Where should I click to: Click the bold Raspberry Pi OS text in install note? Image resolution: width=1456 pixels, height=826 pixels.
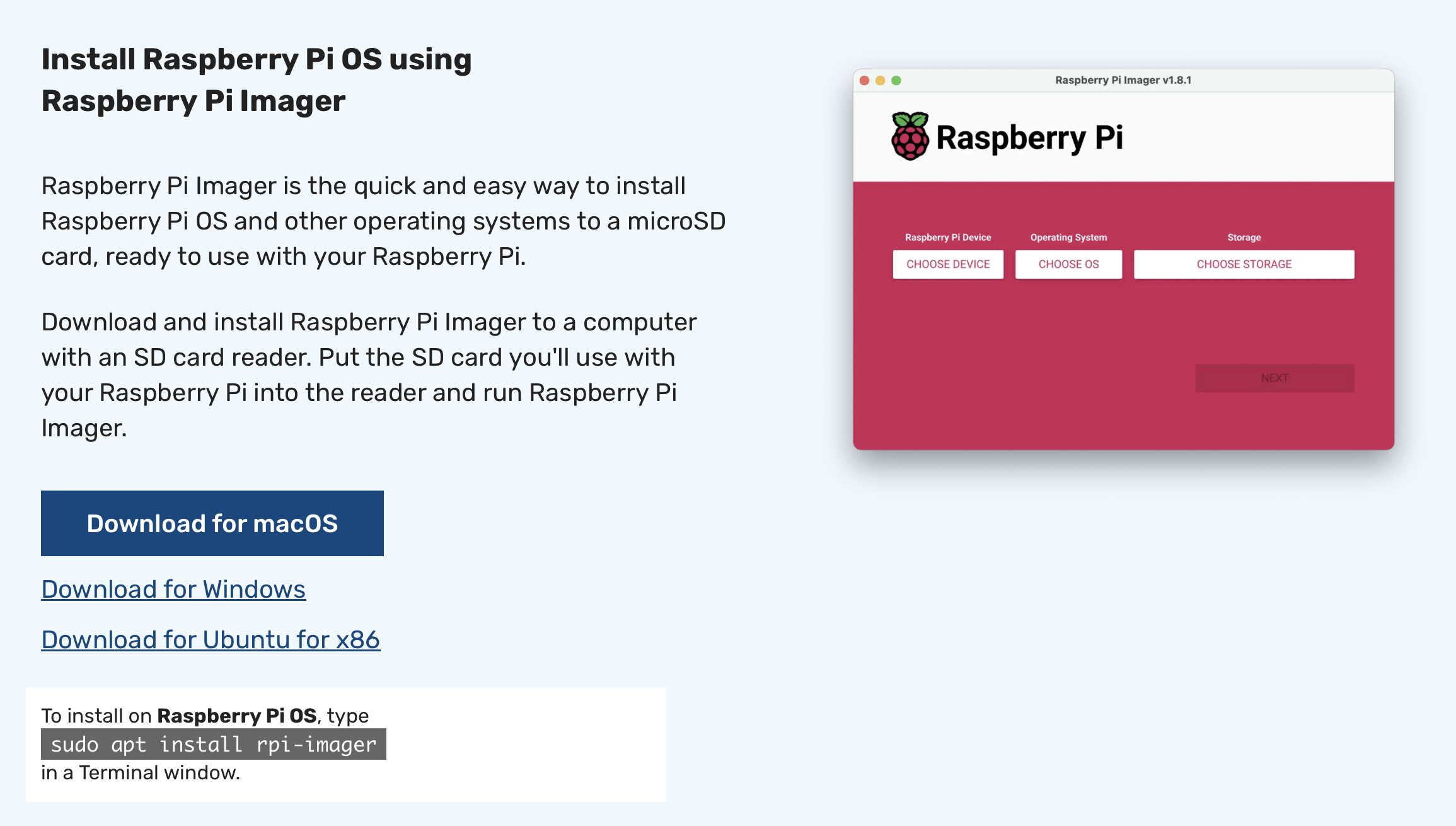click(236, 716)
